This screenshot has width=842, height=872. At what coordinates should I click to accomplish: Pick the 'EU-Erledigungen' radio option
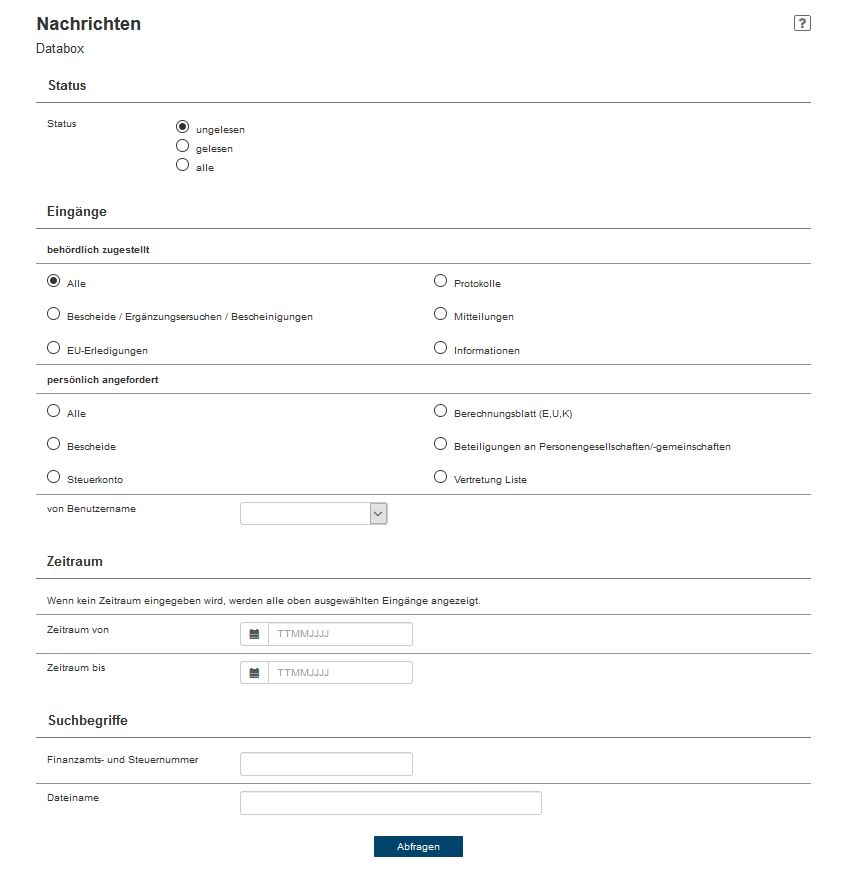pyautogui.click(x=54, y=348)
